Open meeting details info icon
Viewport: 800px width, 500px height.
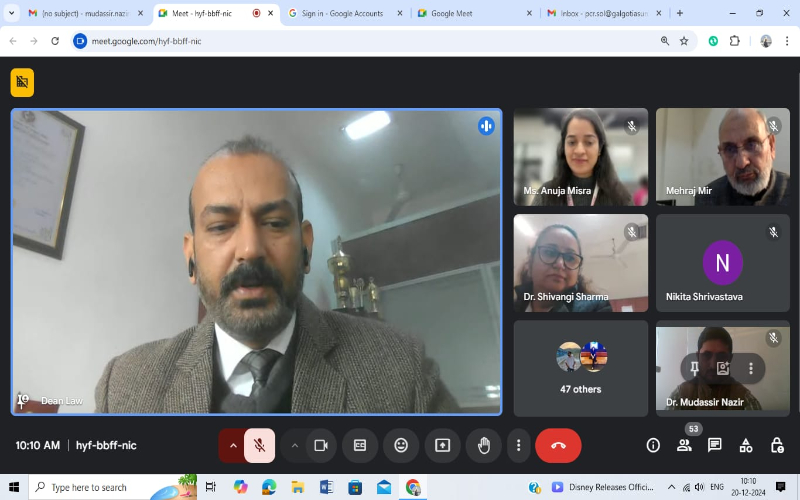(x=653, y=445)
